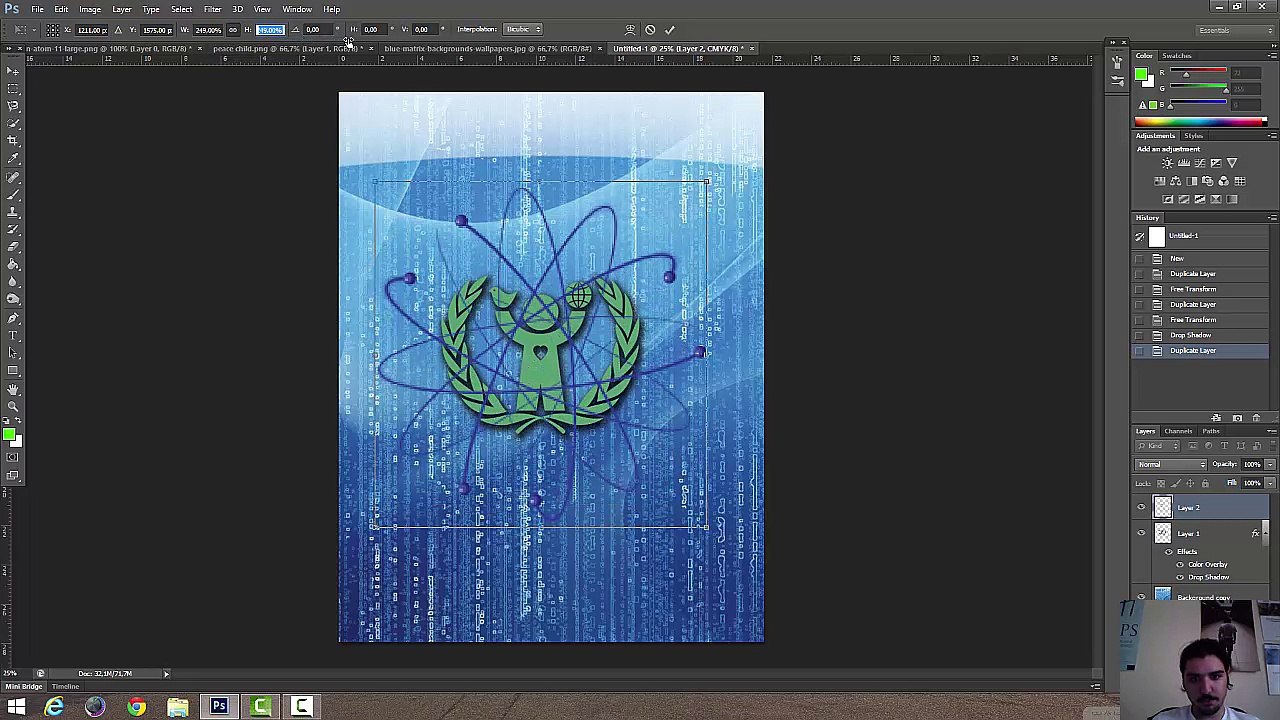Hide Layer 1 using its eye icon
The image size is (1280, 720).
[1141, 534]
